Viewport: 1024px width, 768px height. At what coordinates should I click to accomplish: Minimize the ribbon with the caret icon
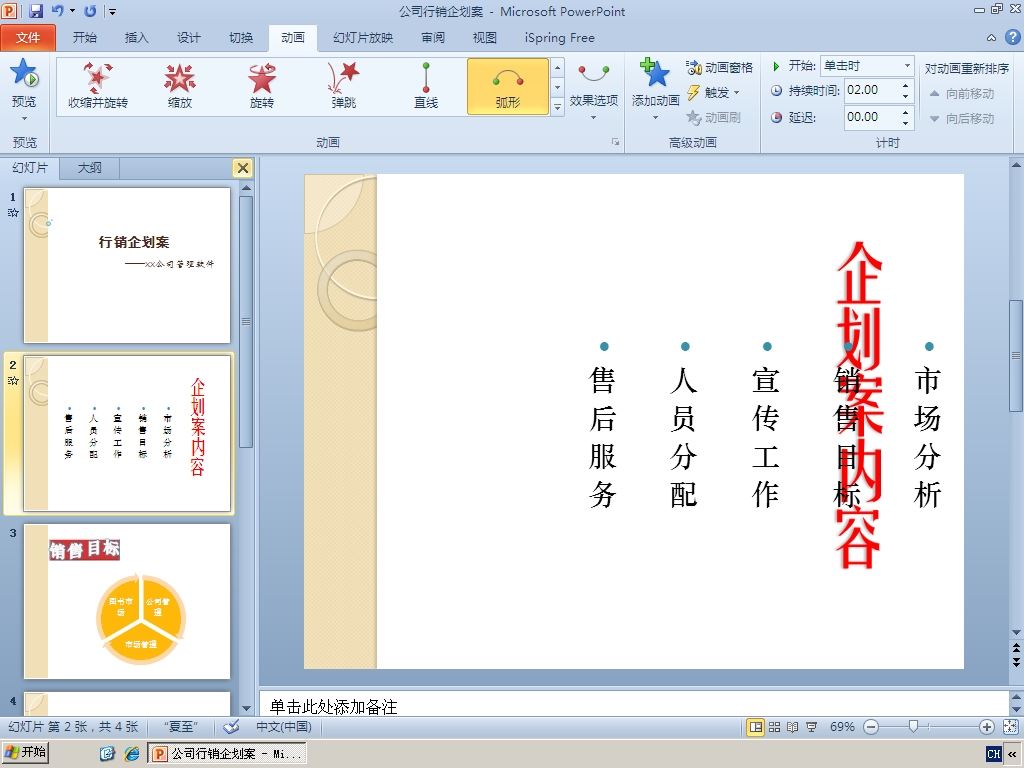coord(991,38)
